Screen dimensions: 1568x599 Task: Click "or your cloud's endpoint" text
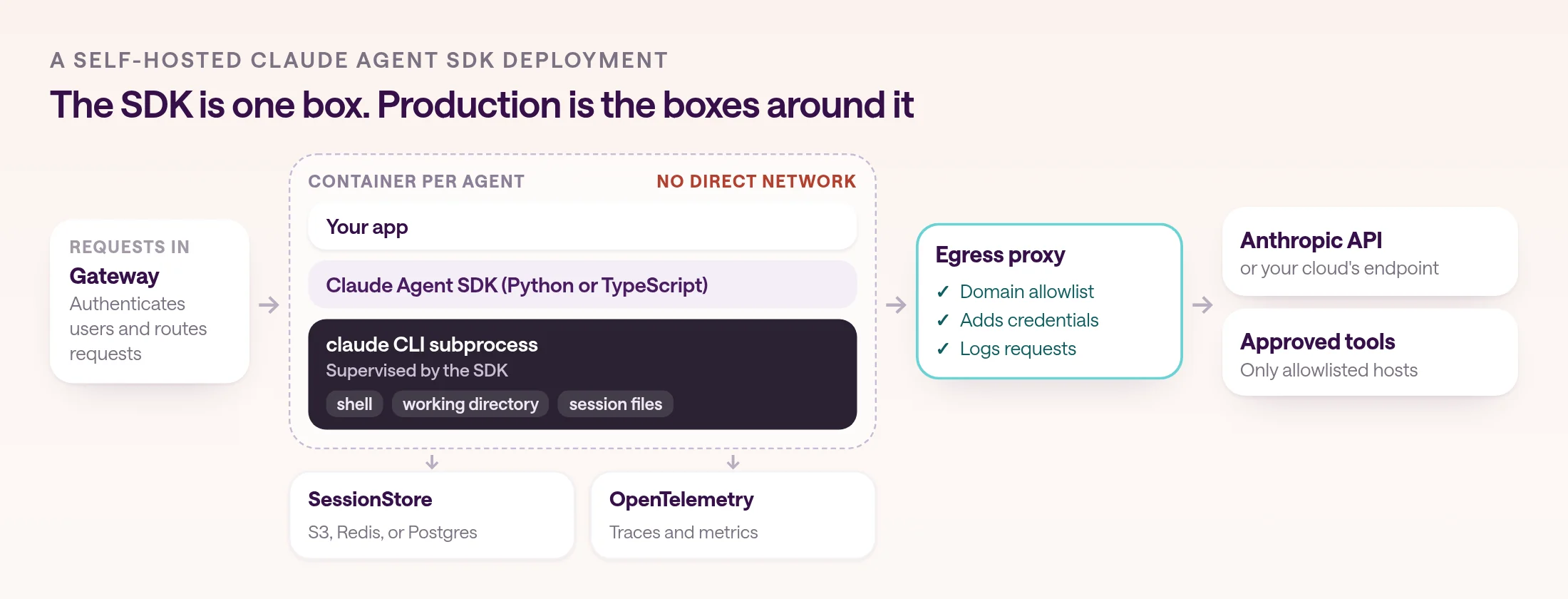(1339, 268)
